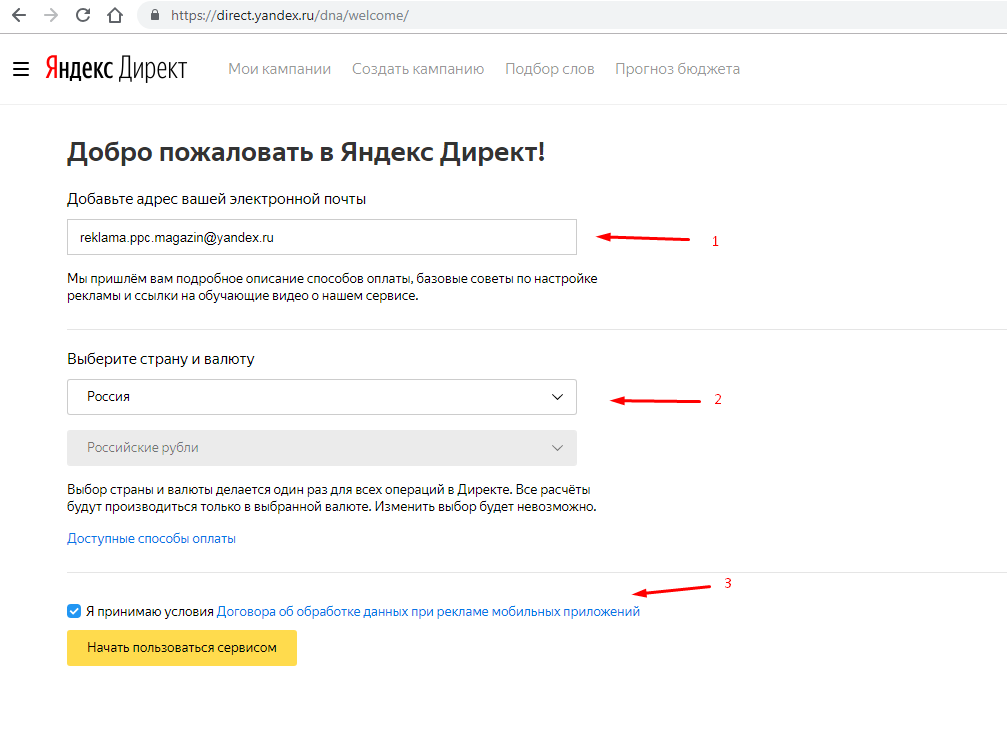This screenshot has width=1007, height=738.
Task: Open Доступные способы оплаты link
Action: [x=152, y=538]
